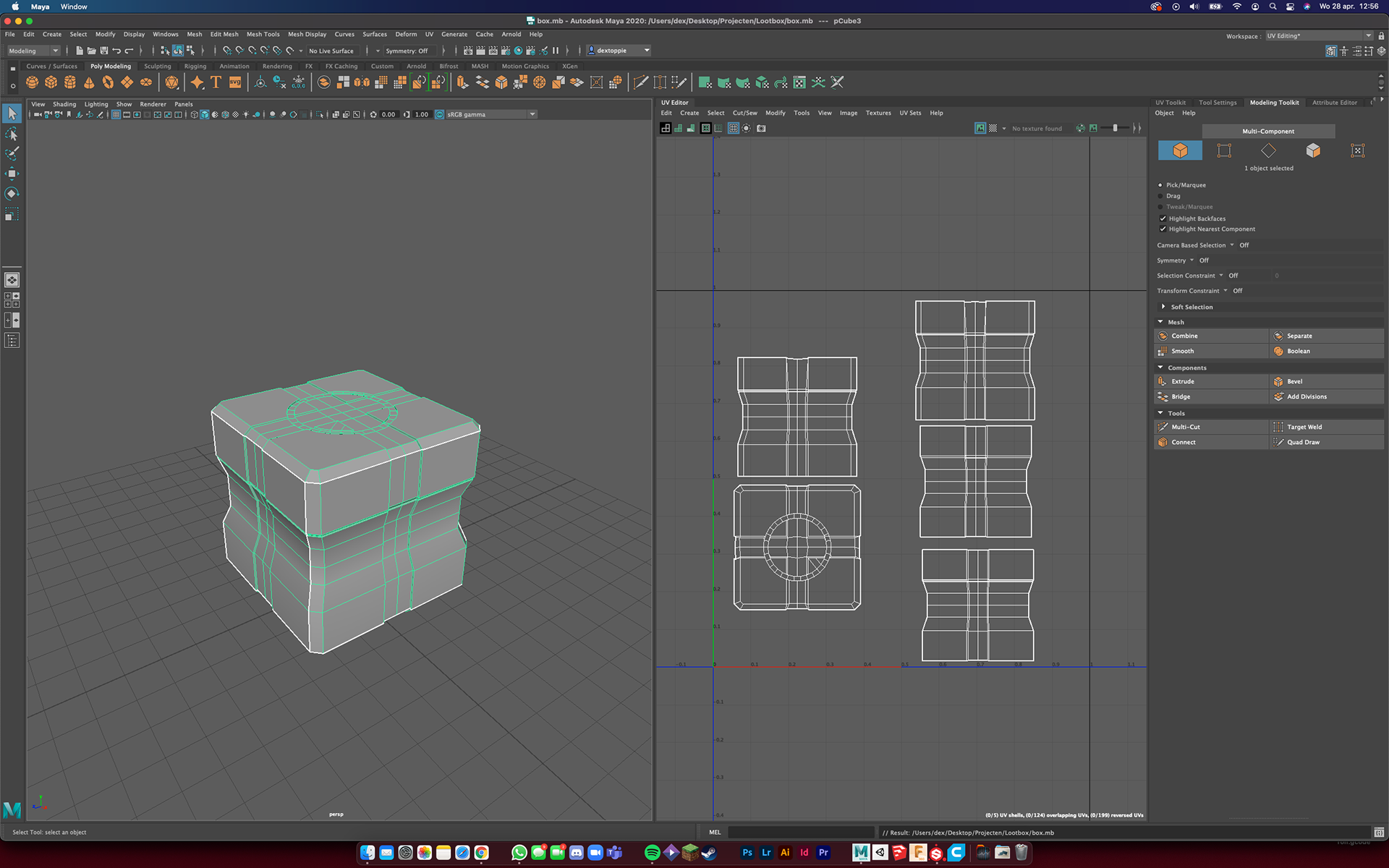The width and height of the screenshot is (1389, 868).
Task: Click the UV Editor snapshot camera icon
Action: point(761,129)
